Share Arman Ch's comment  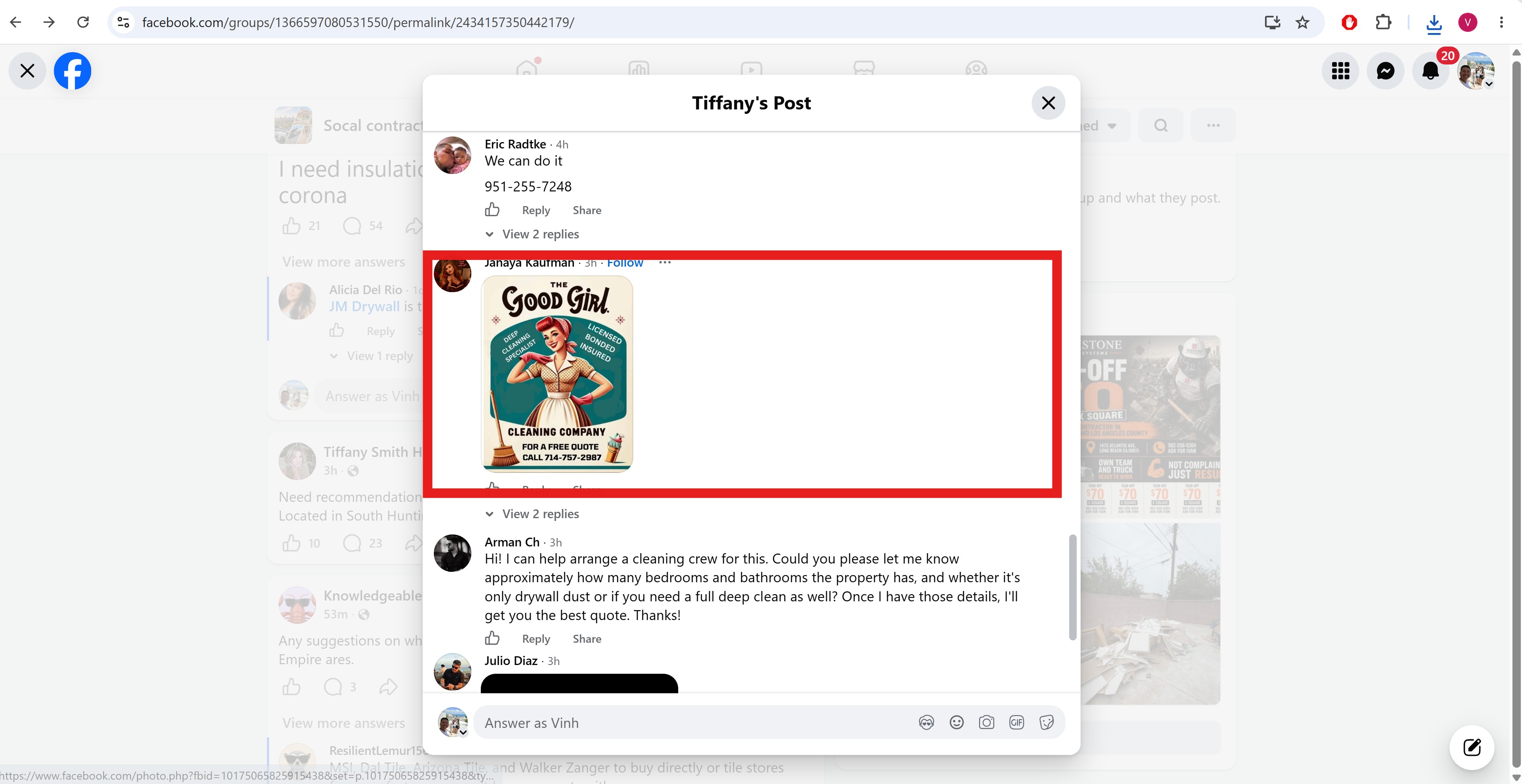point(587,639)
